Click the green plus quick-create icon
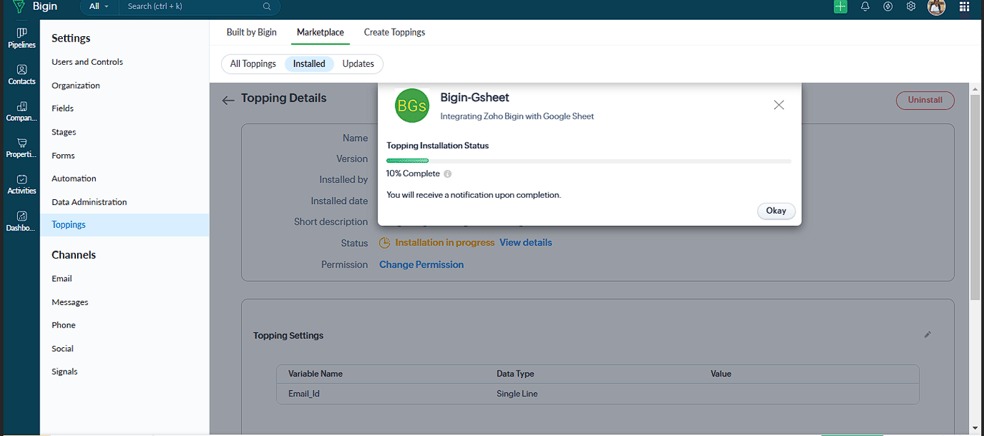 pyautogui.click(x=840, y=6)
